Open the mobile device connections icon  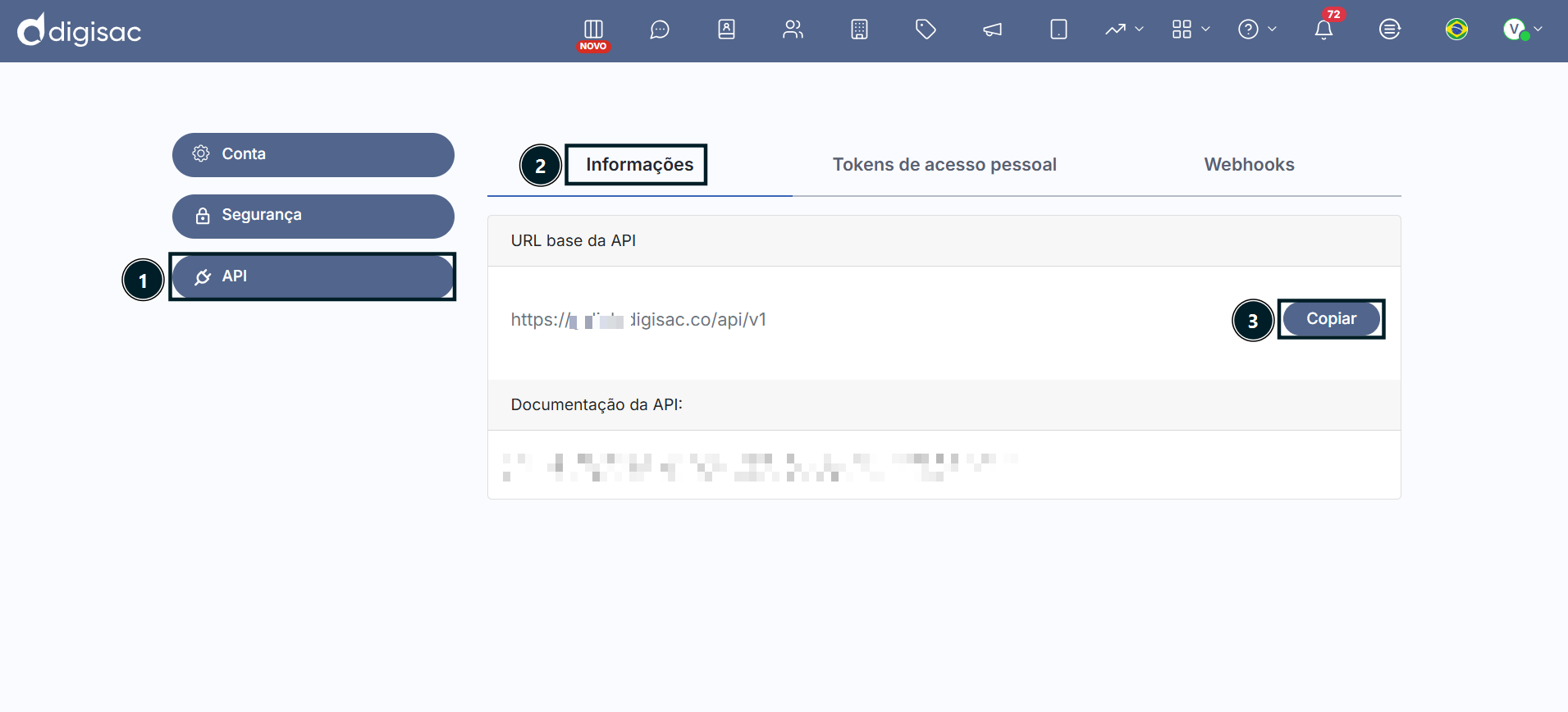pos(1058,30)
